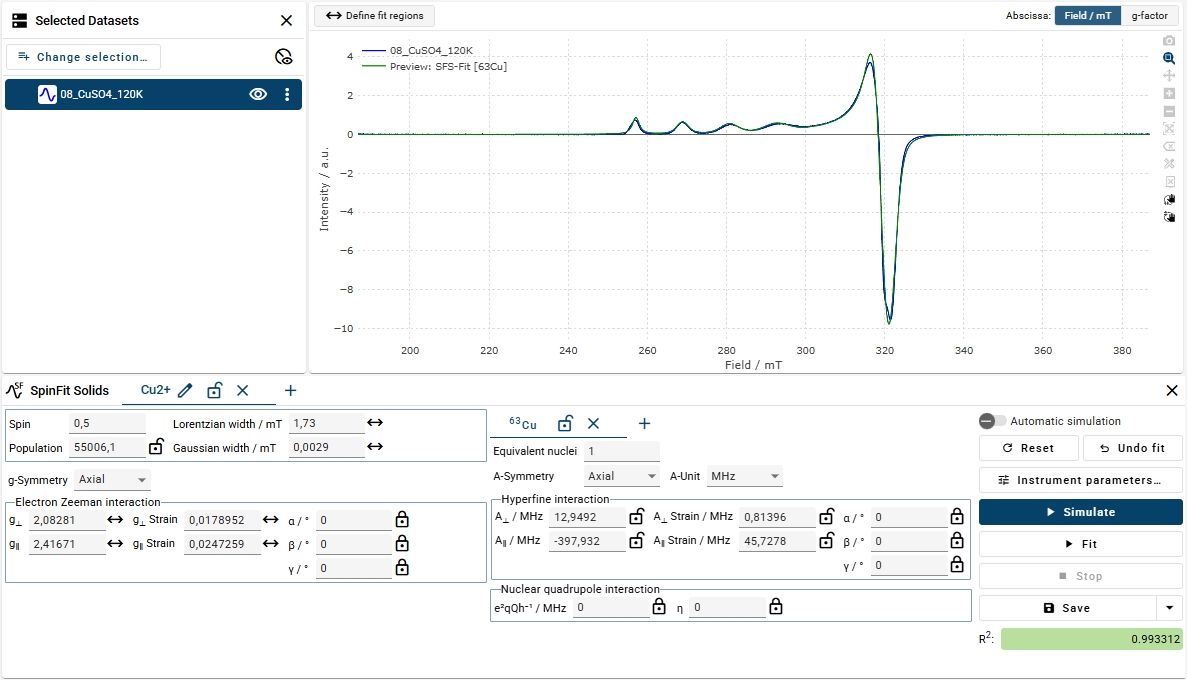Expand the Save button dropdown arrow
Image resolution: width=1187 pixels, height=680 pixels.
click(x=1169, y=608)
